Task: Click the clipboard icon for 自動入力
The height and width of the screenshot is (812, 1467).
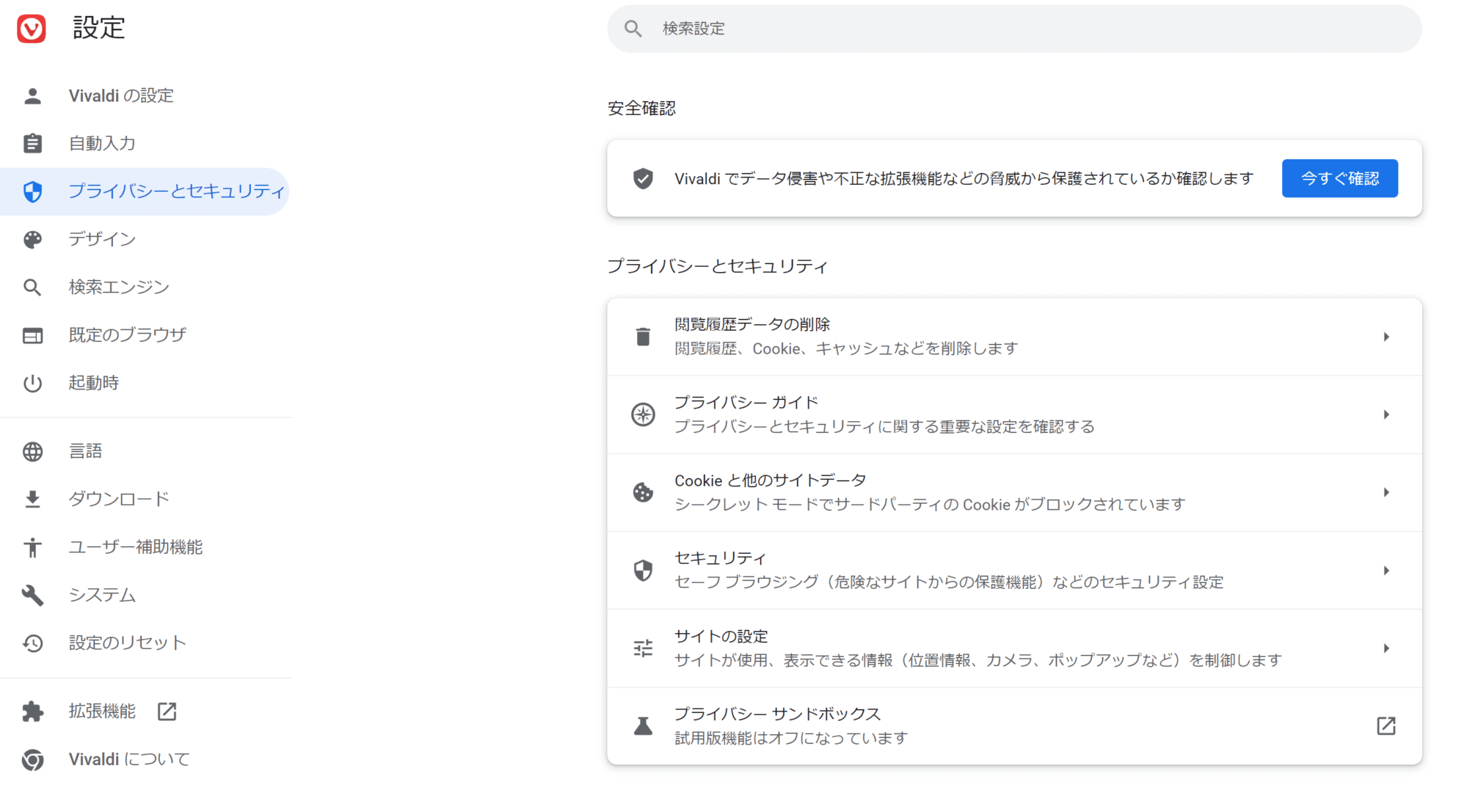Action: (32, 144)
